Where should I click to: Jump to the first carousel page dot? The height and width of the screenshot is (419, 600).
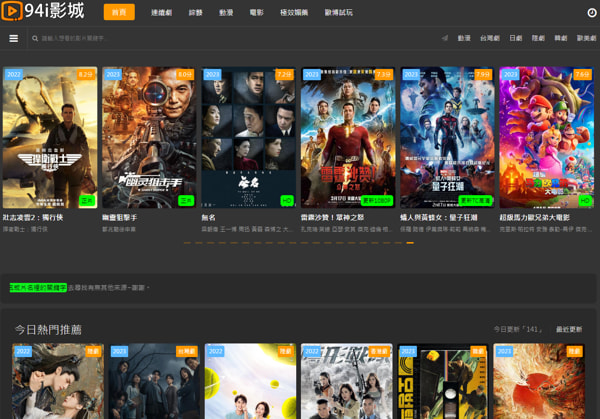(187, 243)
